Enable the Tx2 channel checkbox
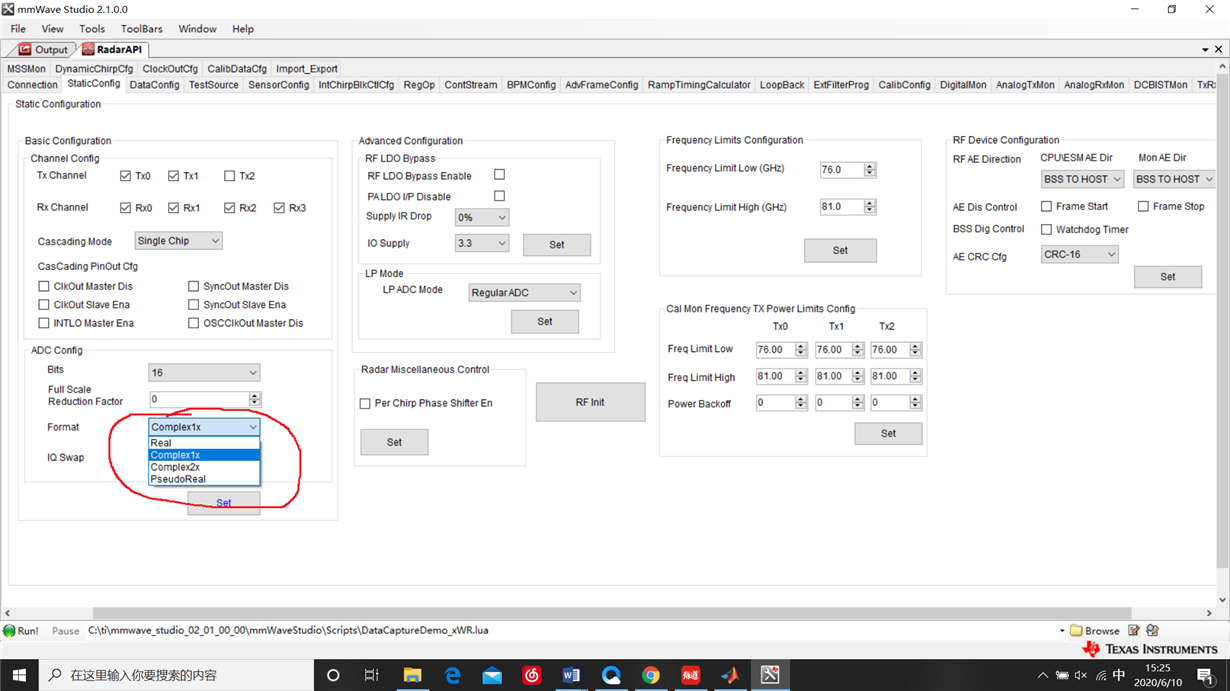This screenshot has width=1230, height=691. point(229,176)
